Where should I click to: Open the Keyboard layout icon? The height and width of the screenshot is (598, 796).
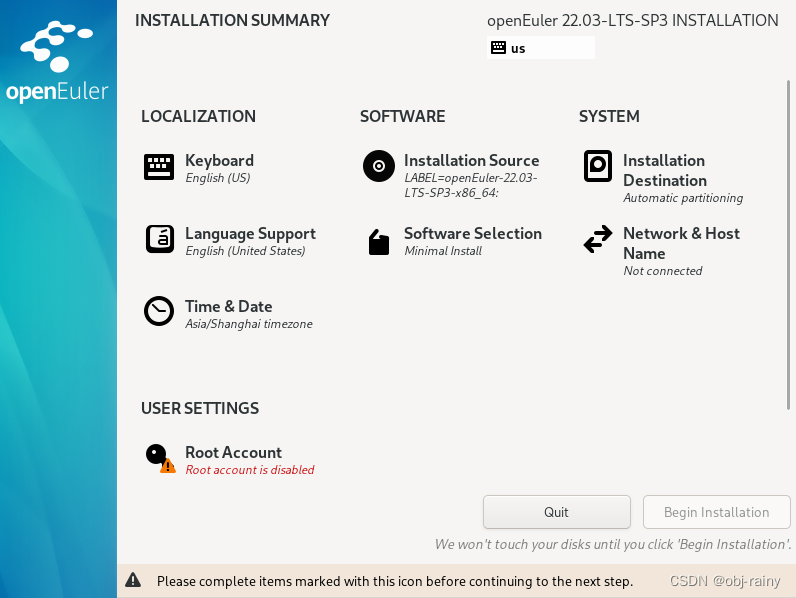click(159, 167)
